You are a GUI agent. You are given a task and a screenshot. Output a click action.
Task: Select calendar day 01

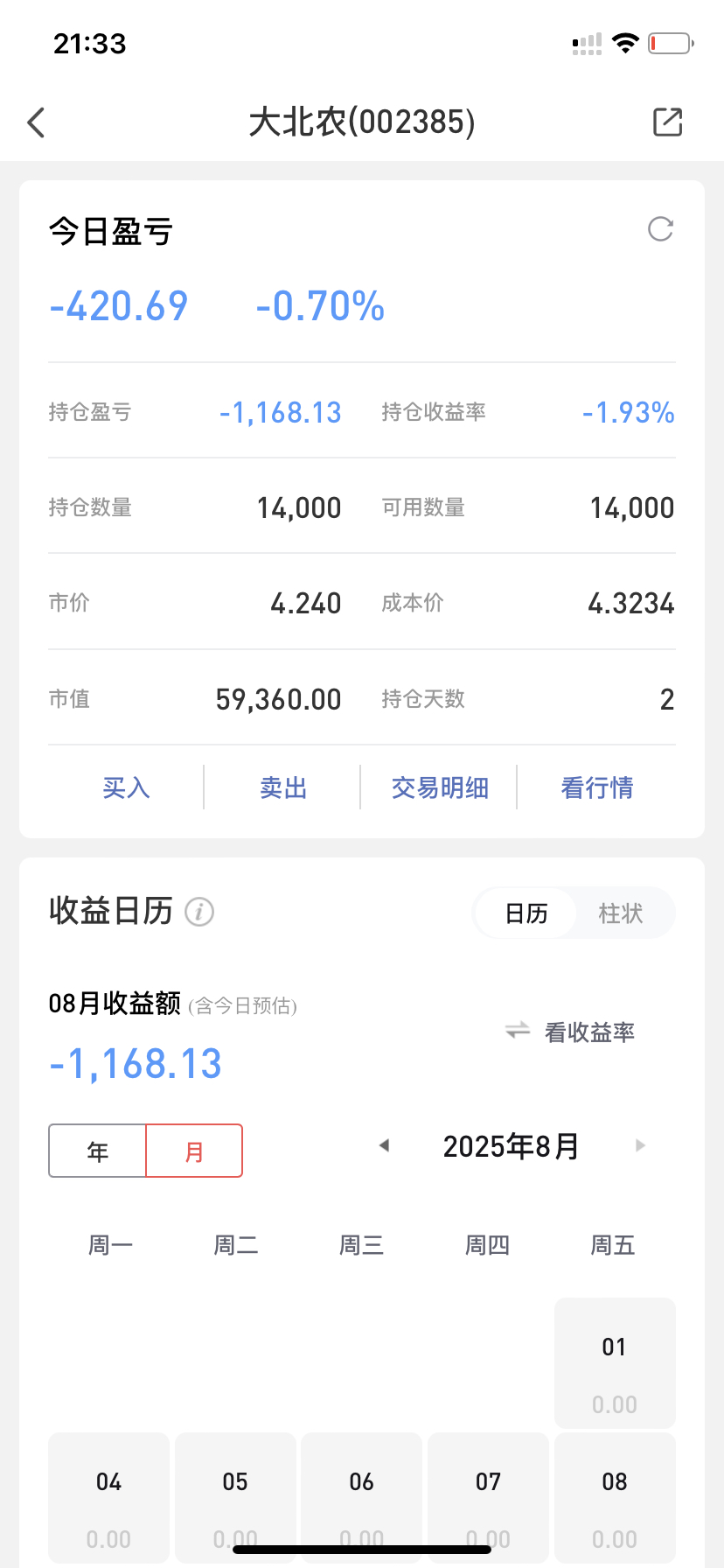pyautogui.click(x=615, y=1363)
